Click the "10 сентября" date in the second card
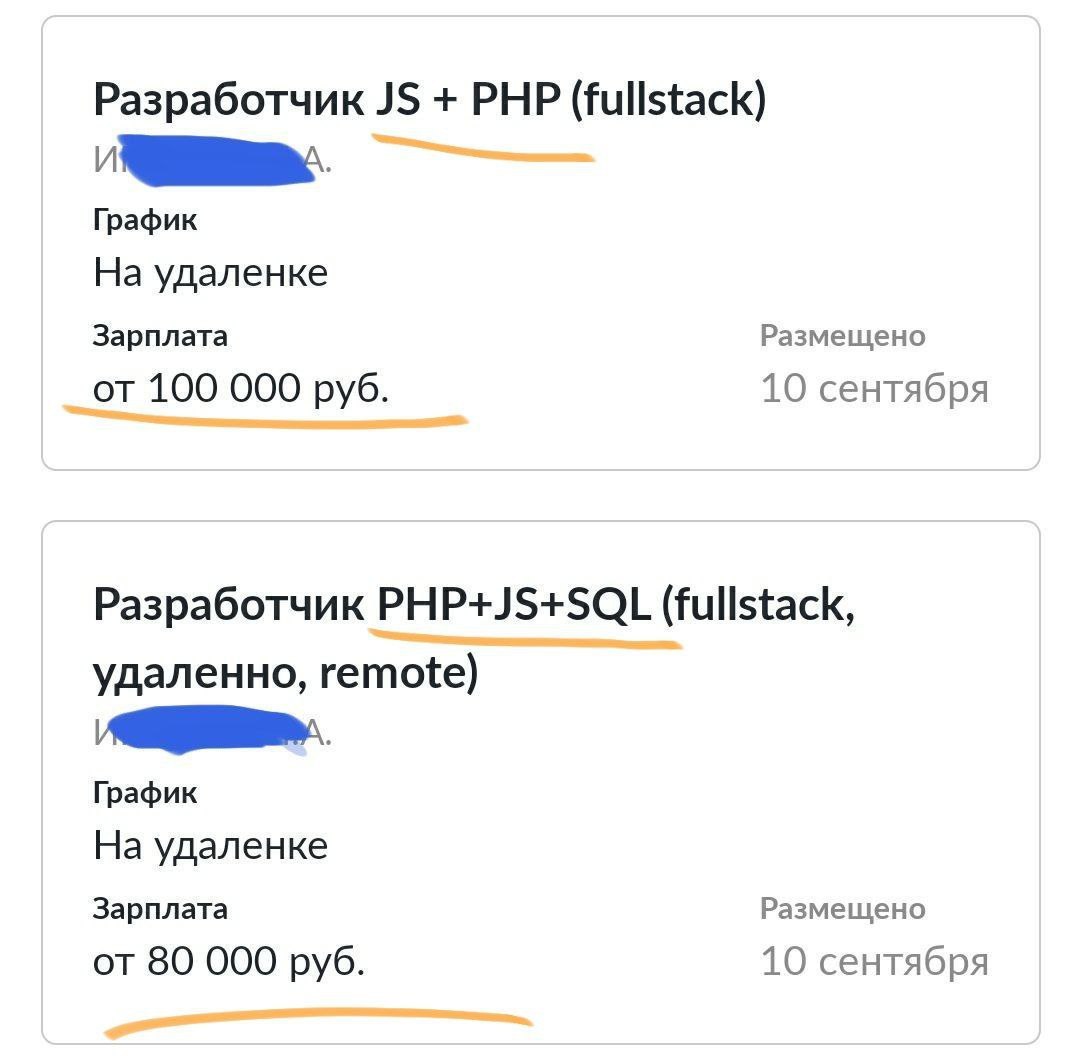The height and width of the screenshot is (1058, 1080). pos(875,962)
